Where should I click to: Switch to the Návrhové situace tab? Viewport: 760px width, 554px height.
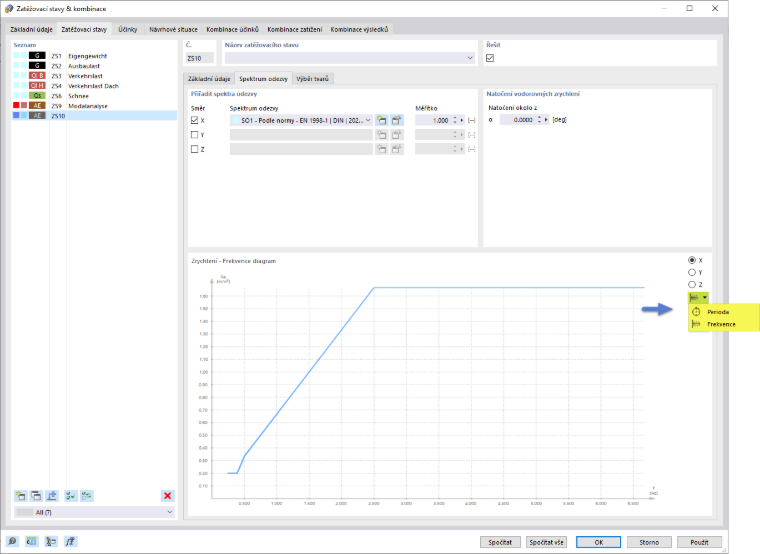(173, 30)
